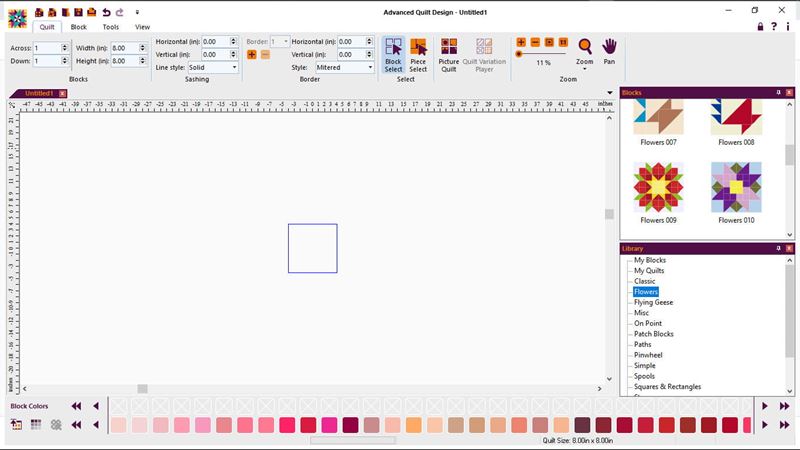Toggle the Library panel auto-hide pin
This screenshot has height=450, width=800.
tap(777, 248)
